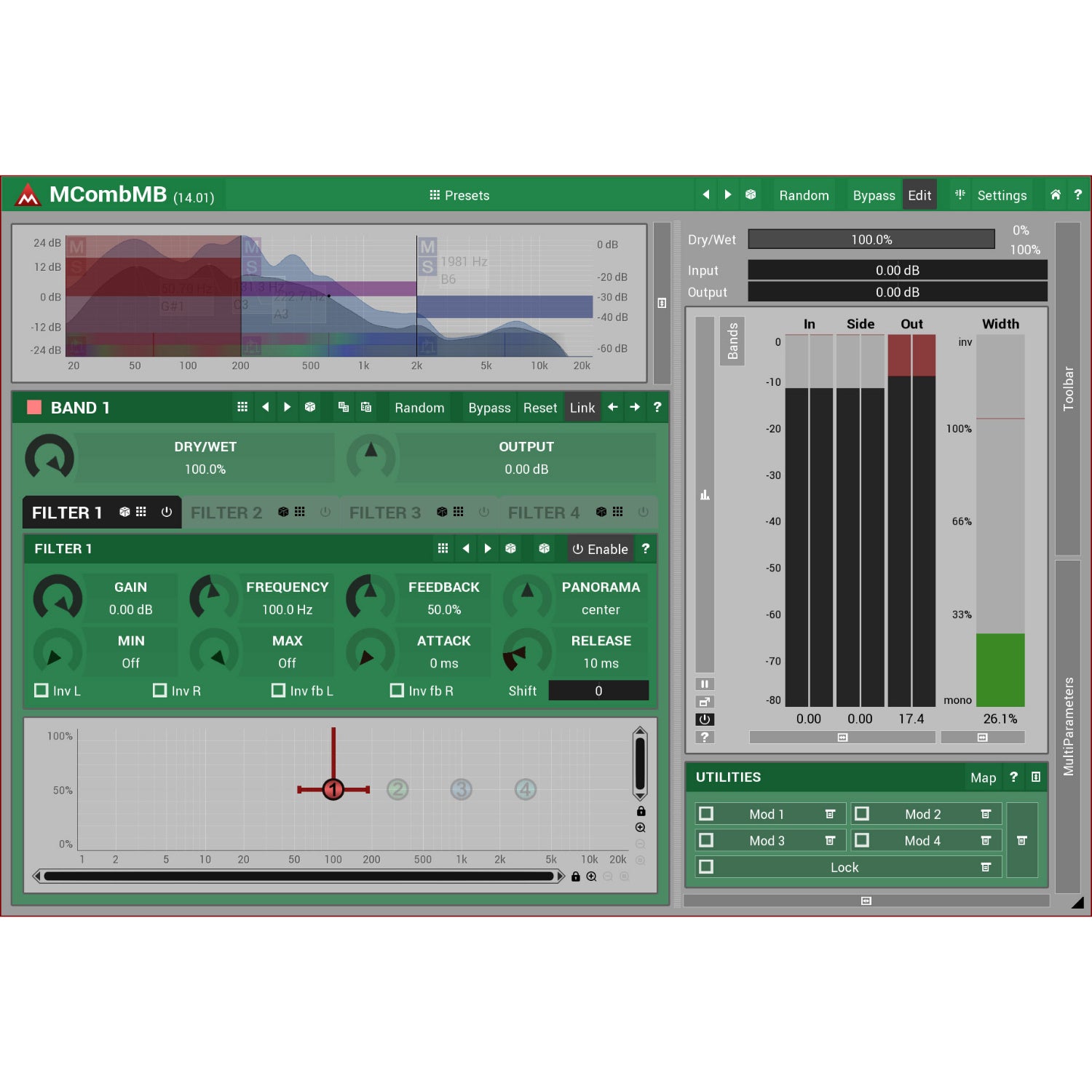Click the Input gain slider
The width and height of the screenshot is (1092, 1092).
[897, 270]
